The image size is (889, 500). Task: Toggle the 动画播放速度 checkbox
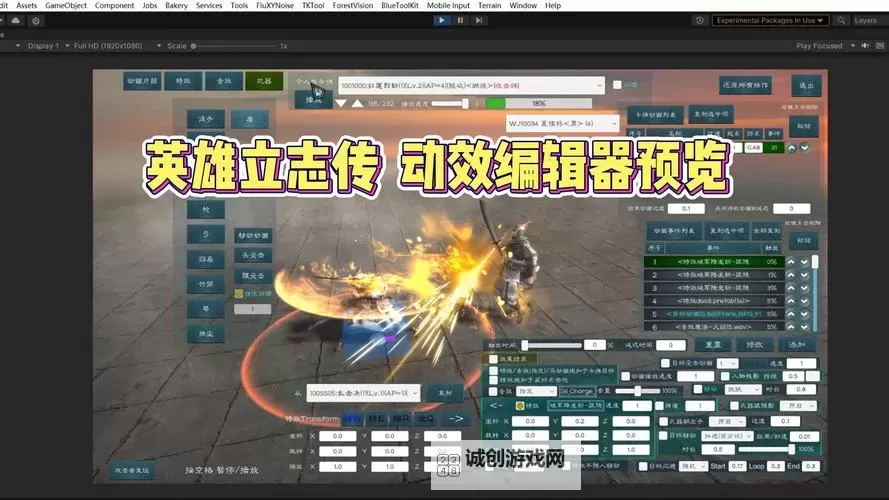pos(625,376)
